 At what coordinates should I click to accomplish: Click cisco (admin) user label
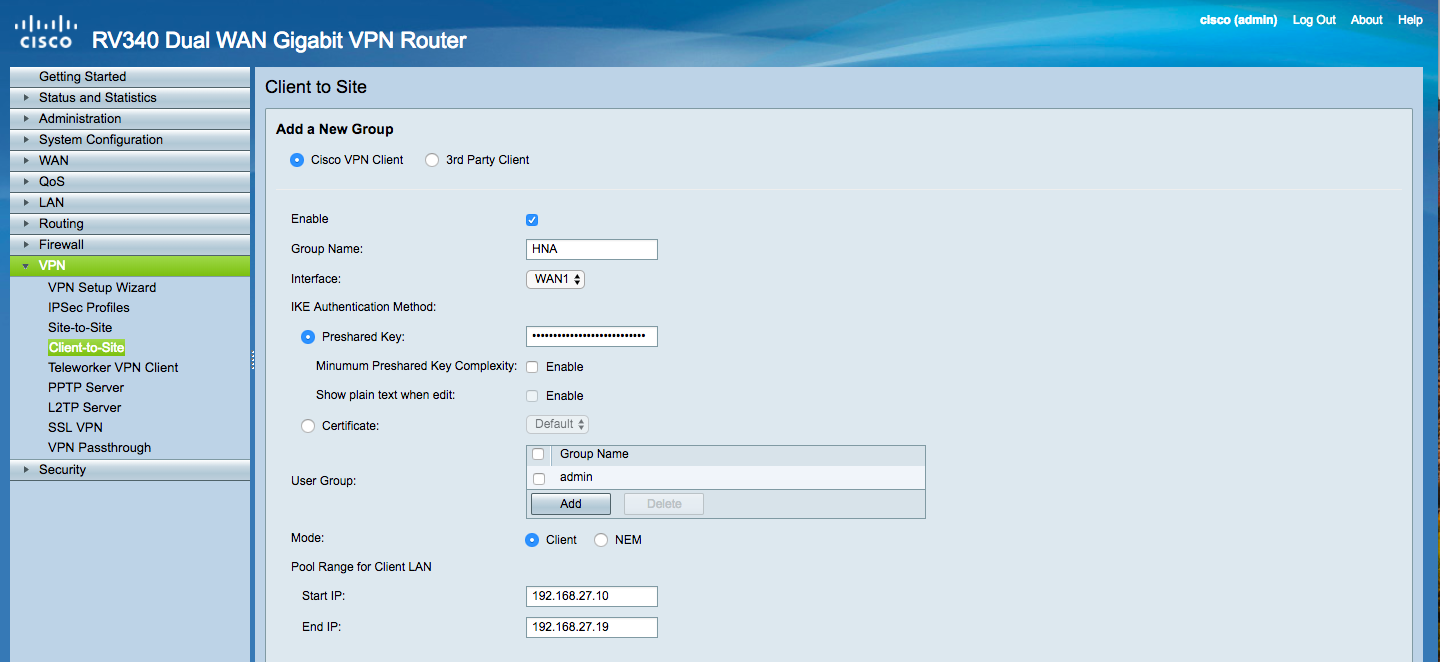click(x=1238, y=20)
